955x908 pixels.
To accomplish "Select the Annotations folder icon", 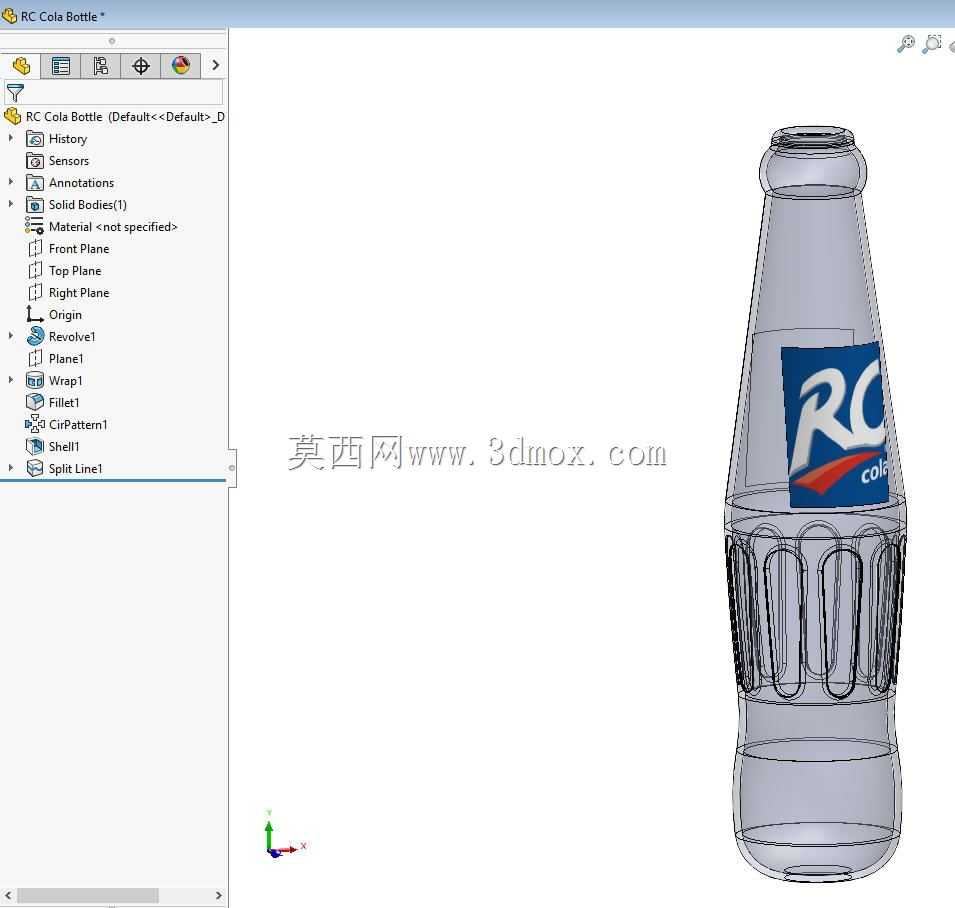I will pos(35,183).
